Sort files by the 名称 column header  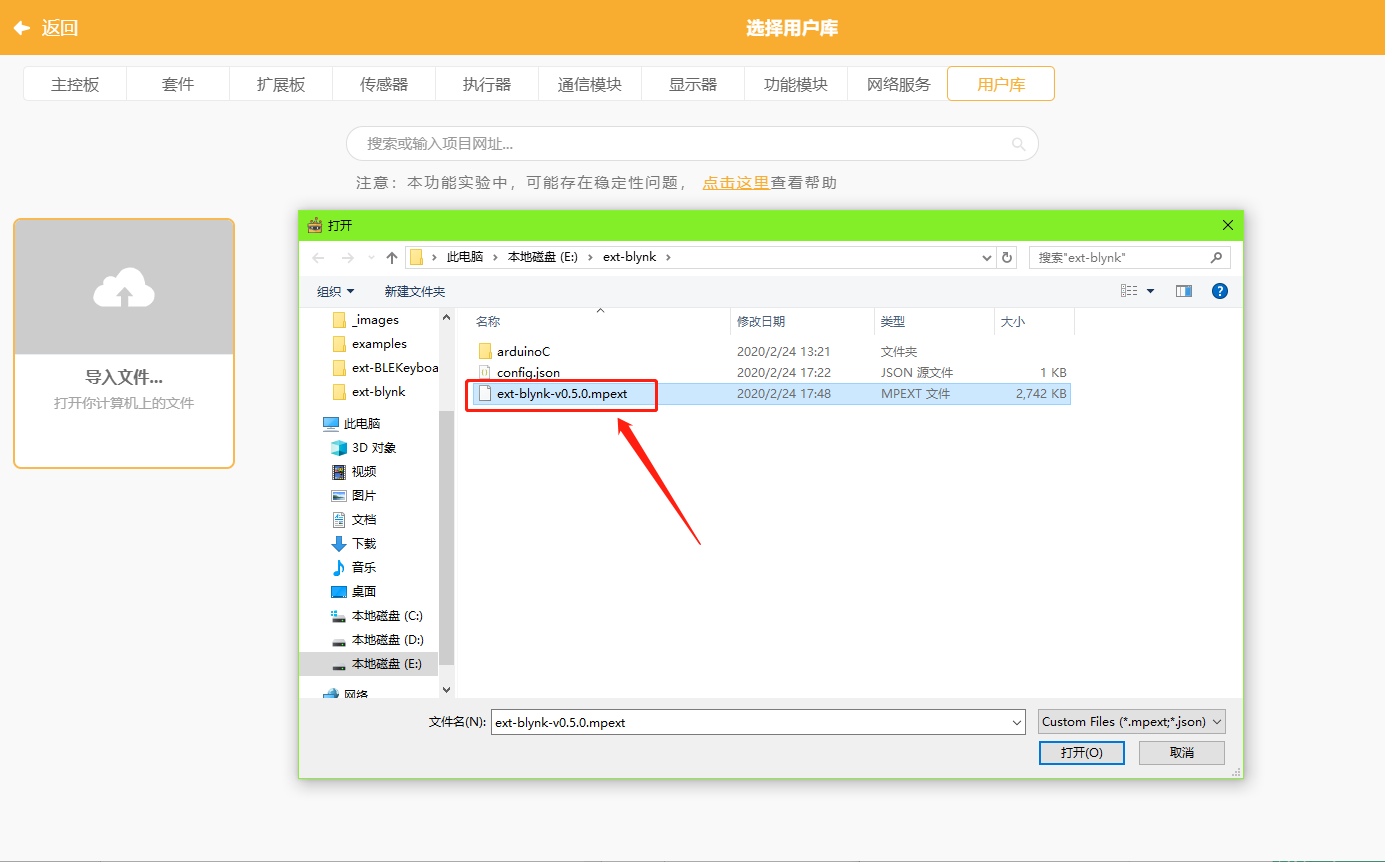(x=600, y=322)
